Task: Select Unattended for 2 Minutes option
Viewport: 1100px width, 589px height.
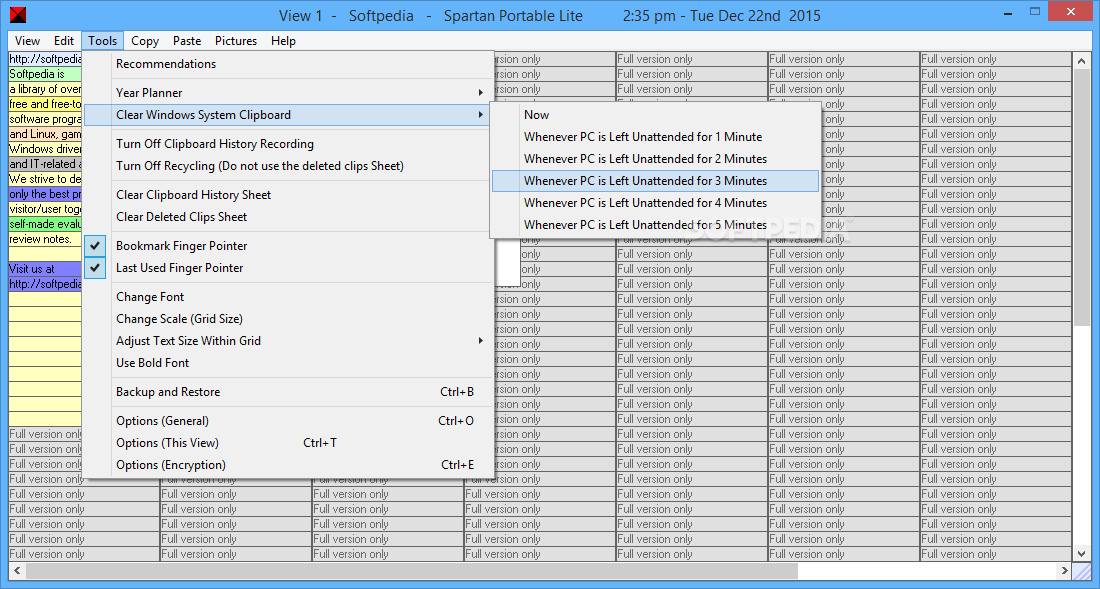Action: click(655, 158)
